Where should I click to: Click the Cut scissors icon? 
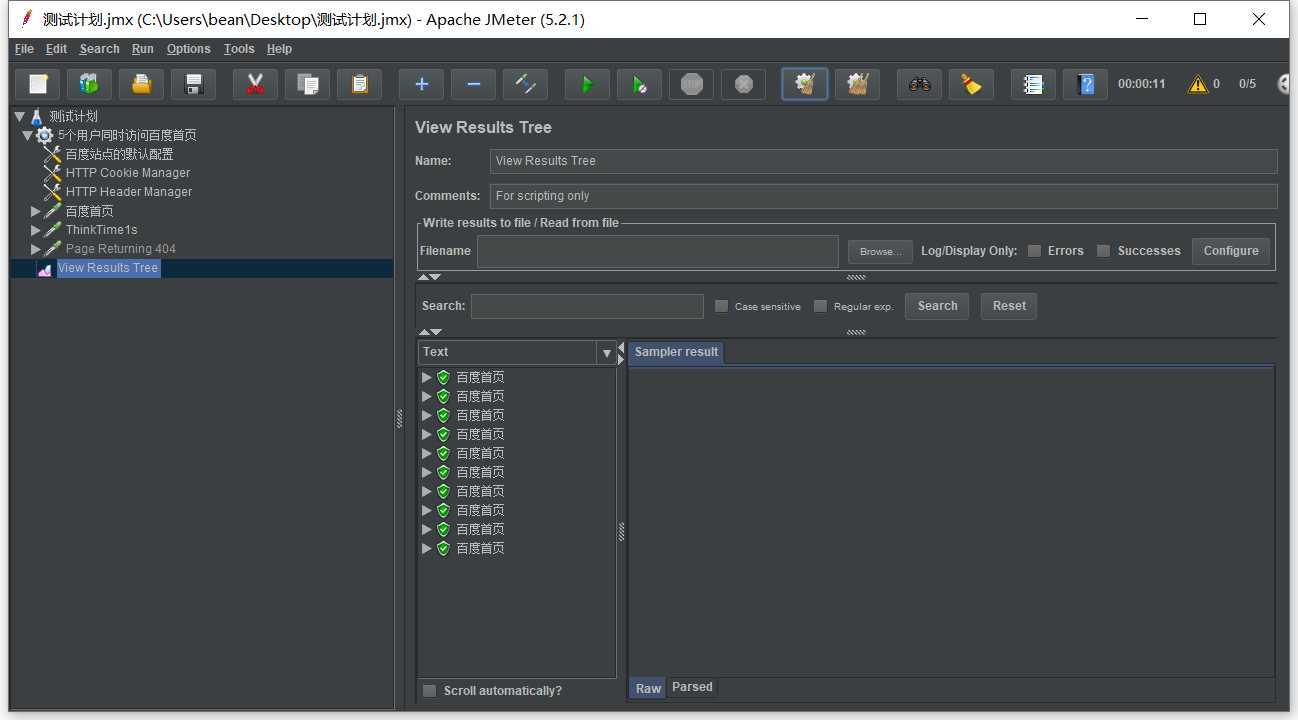coord(255,84)
